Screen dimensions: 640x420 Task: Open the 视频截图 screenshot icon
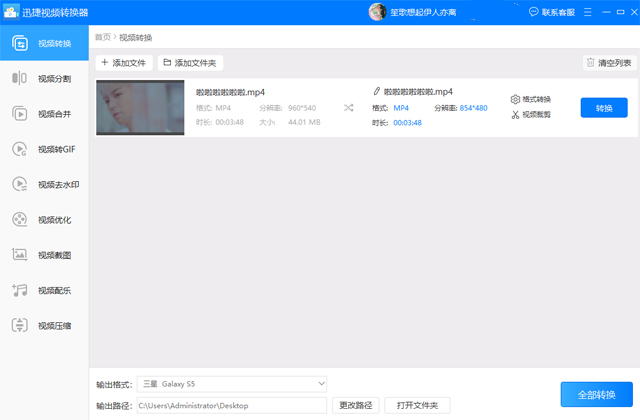(19, 255)
